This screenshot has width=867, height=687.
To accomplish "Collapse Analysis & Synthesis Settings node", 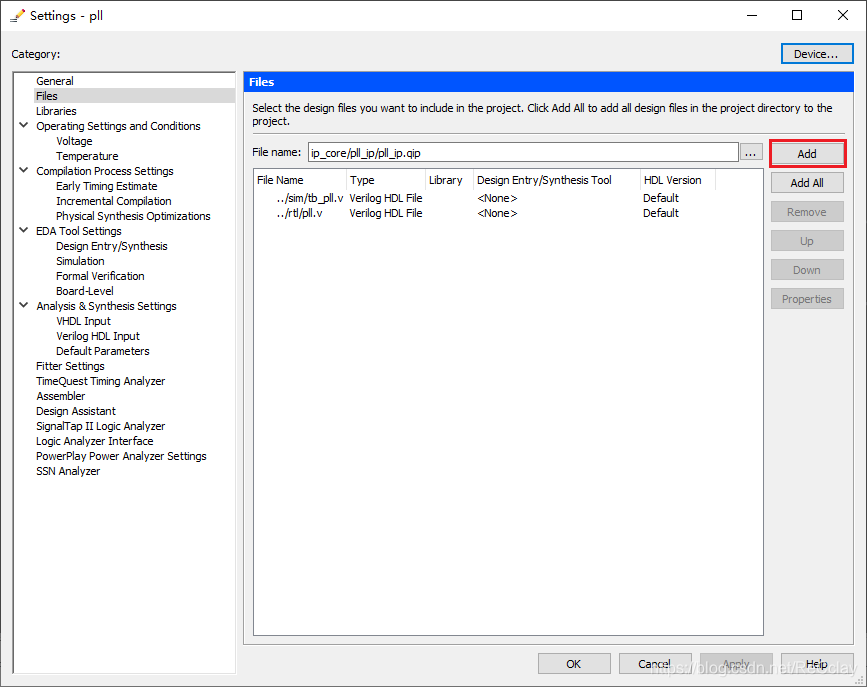I will 24,305.
